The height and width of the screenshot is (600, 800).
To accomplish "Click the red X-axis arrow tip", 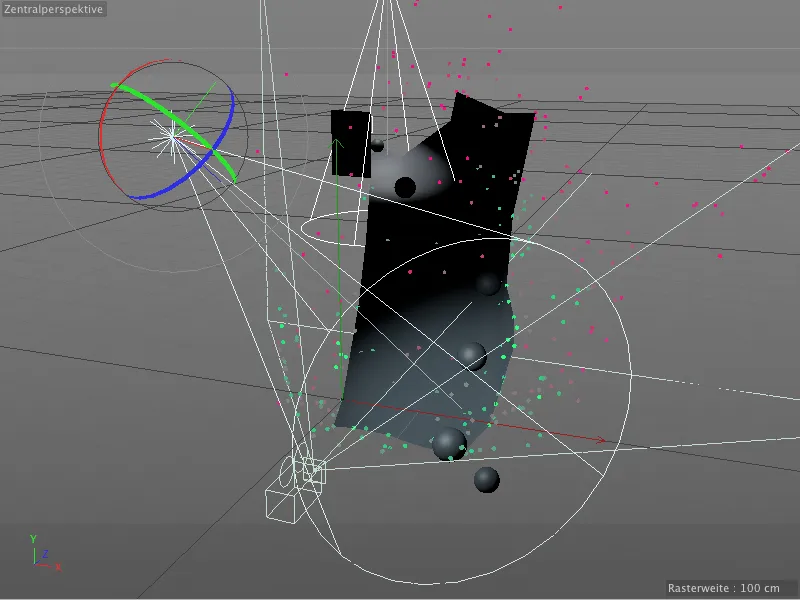I will (x=601, y=439).
